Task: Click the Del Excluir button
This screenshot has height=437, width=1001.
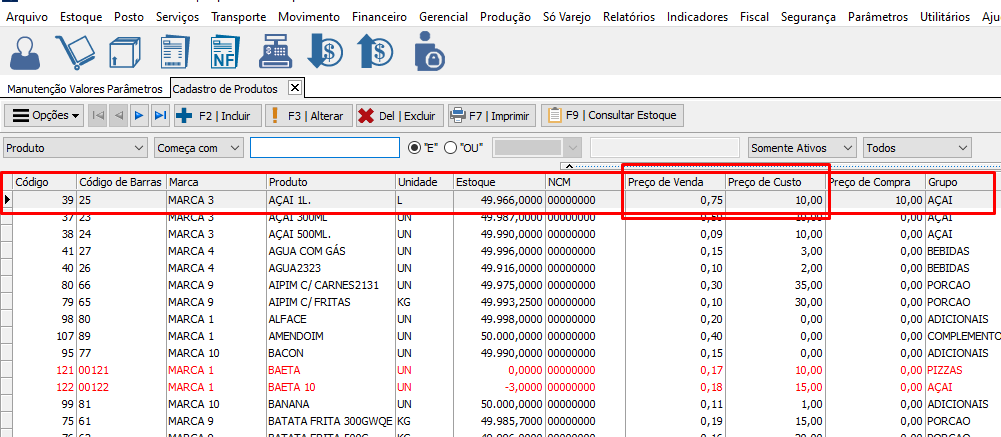Action: [x=398, y=116]
